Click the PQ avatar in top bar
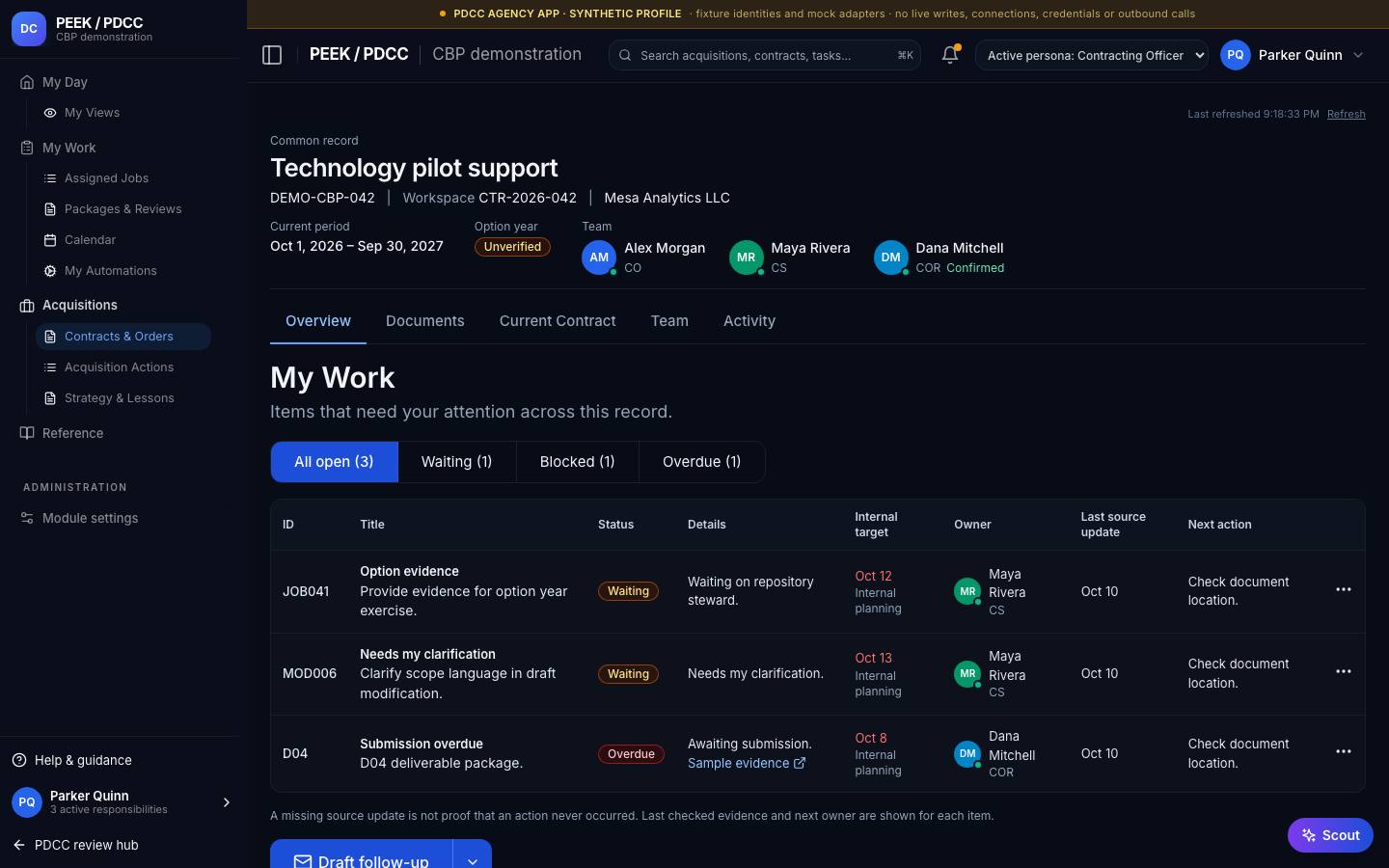1389x868 pixels. click(x=1236, y=55)
